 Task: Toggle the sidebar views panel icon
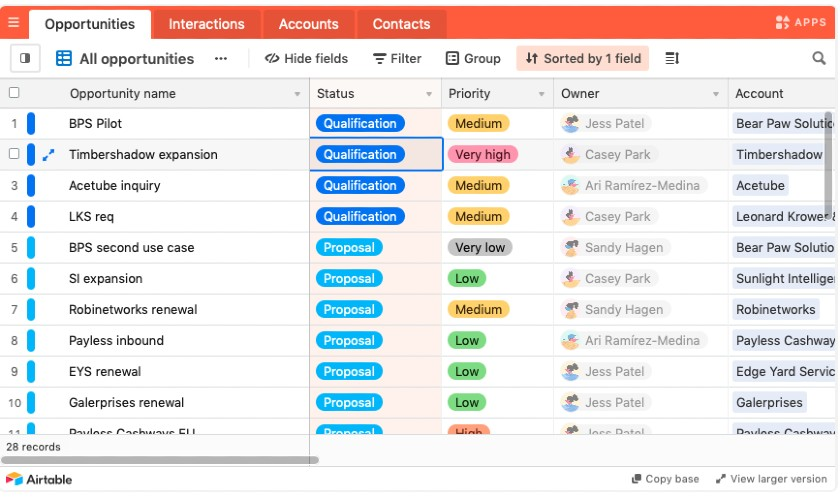(25, 59)
